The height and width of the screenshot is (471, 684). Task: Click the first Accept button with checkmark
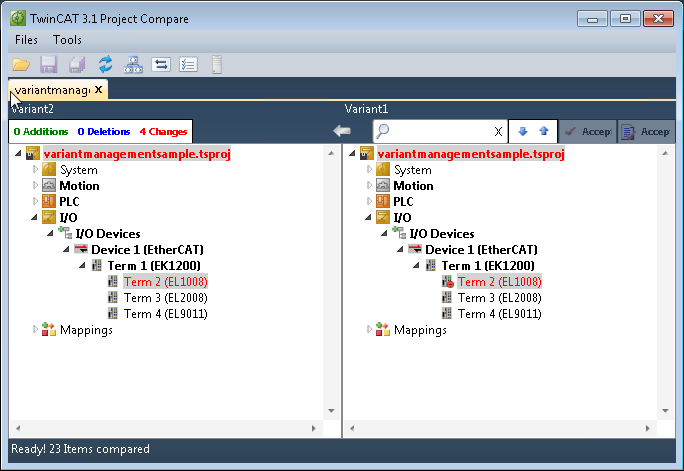tap(585, 131)
